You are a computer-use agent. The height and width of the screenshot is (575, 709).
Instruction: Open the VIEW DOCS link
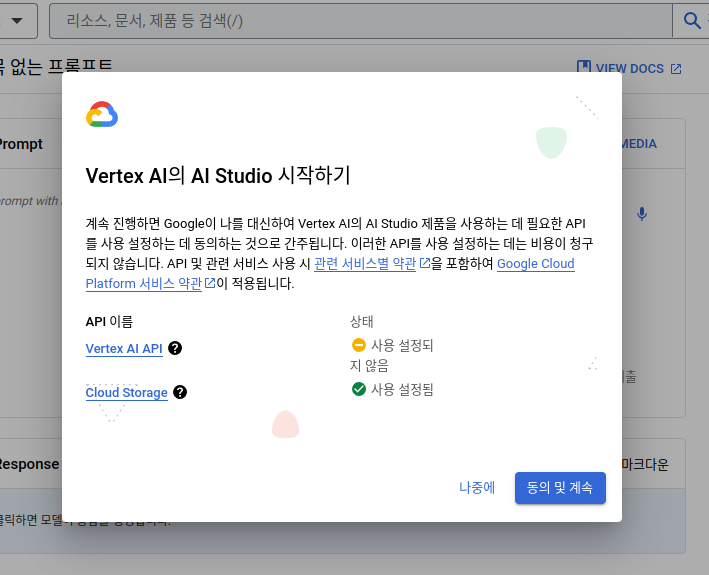pos(630,68)
